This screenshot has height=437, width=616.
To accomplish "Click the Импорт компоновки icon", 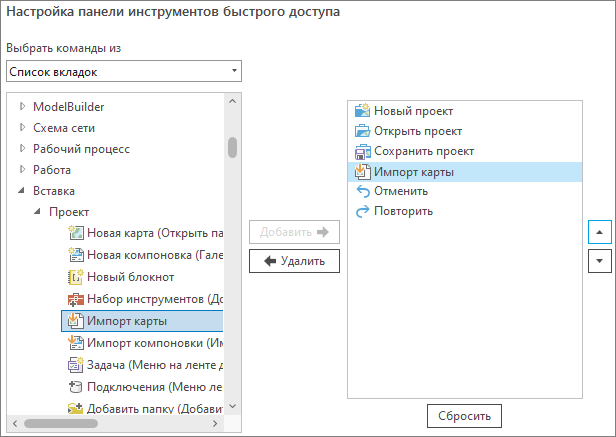I will pyautogui.click(x=75, y=343).
